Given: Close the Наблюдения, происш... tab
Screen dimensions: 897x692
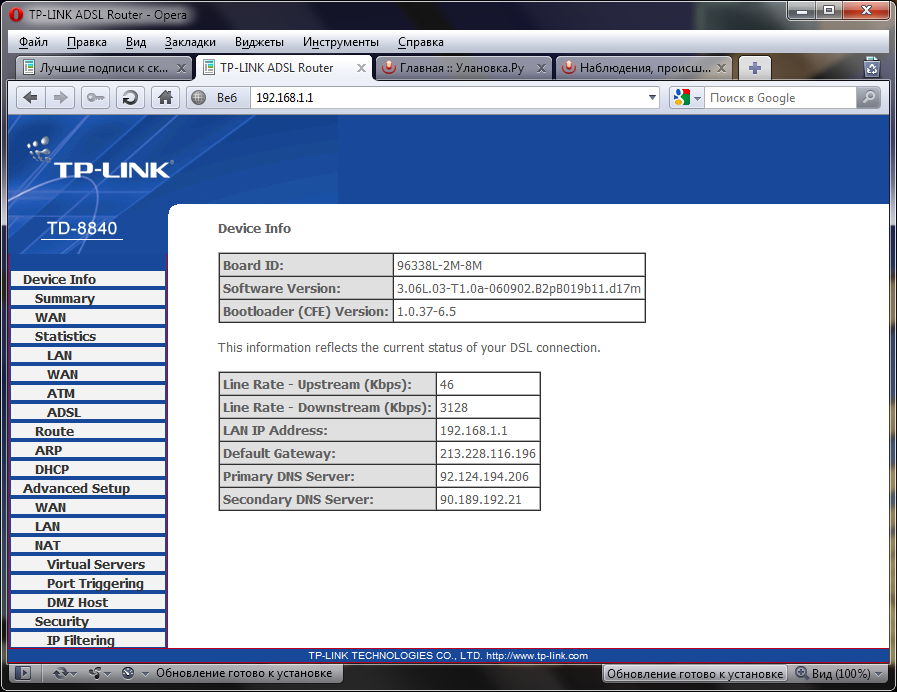Looking at the screenshot, I should (721, 68).
